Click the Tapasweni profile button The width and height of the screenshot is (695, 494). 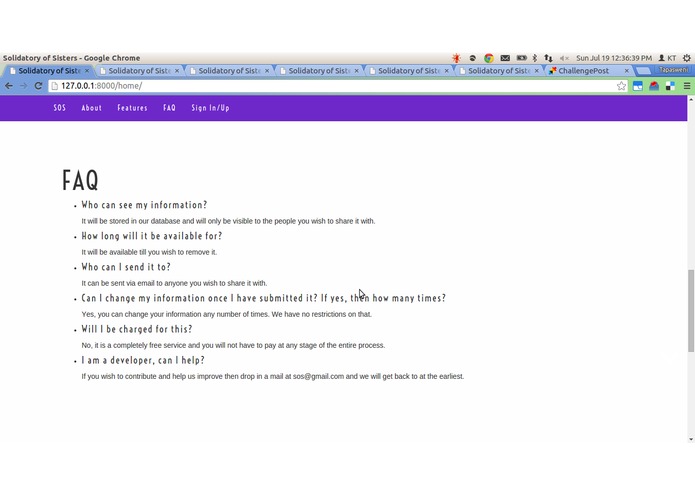click(x=673, y=70)
